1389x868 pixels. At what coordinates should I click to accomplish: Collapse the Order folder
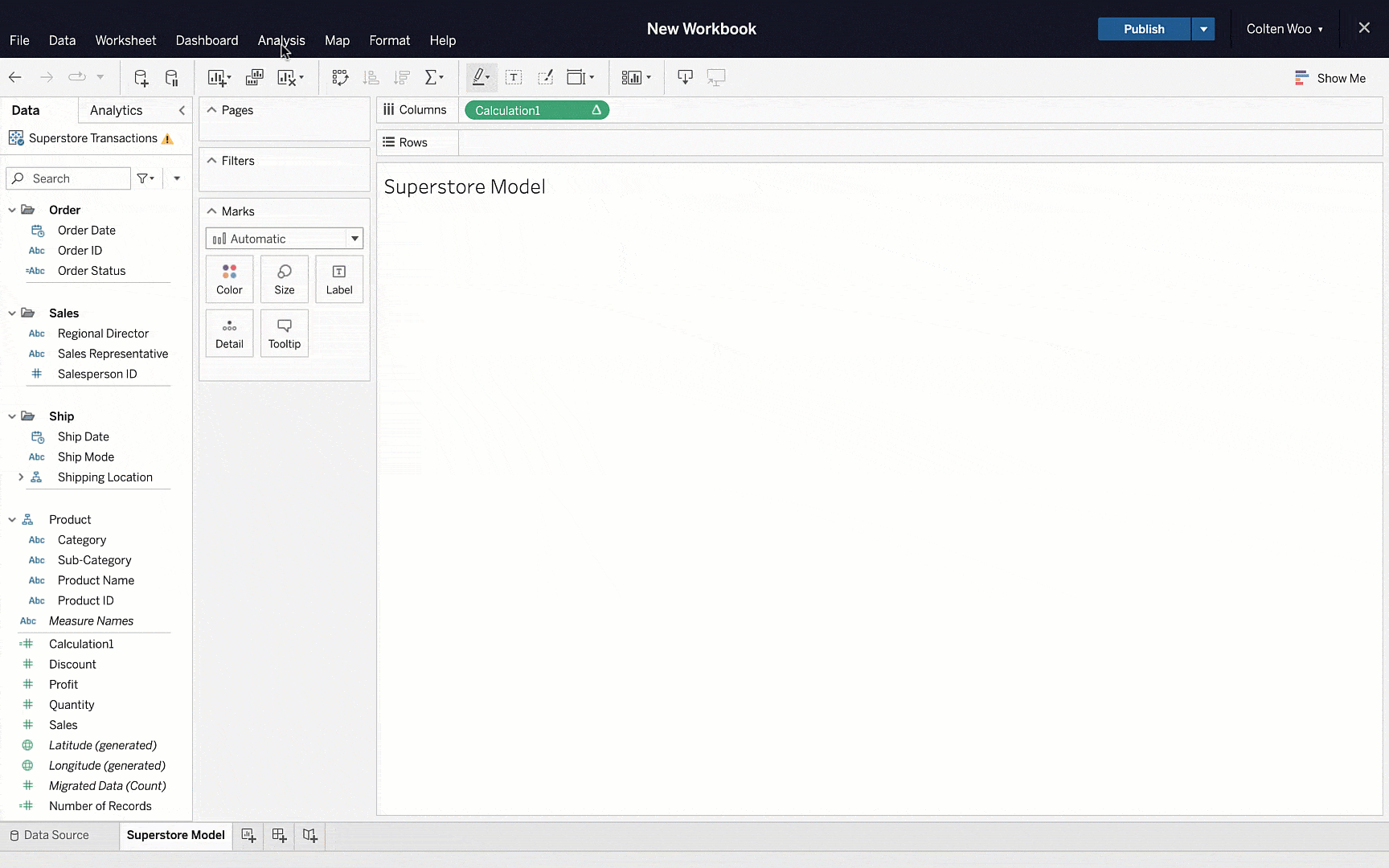(x=11, y=210)
